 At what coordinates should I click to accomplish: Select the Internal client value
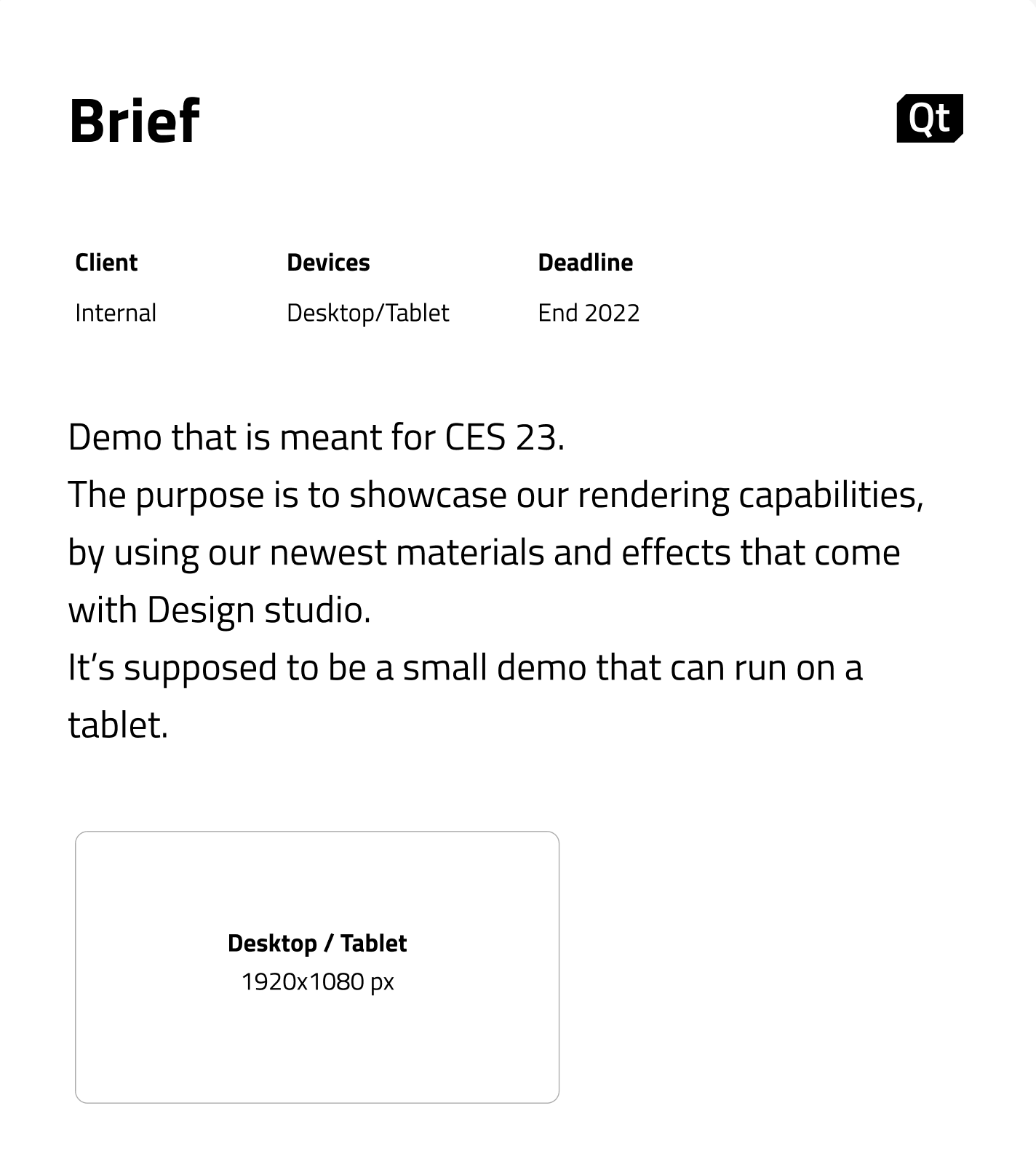point(116,313)
